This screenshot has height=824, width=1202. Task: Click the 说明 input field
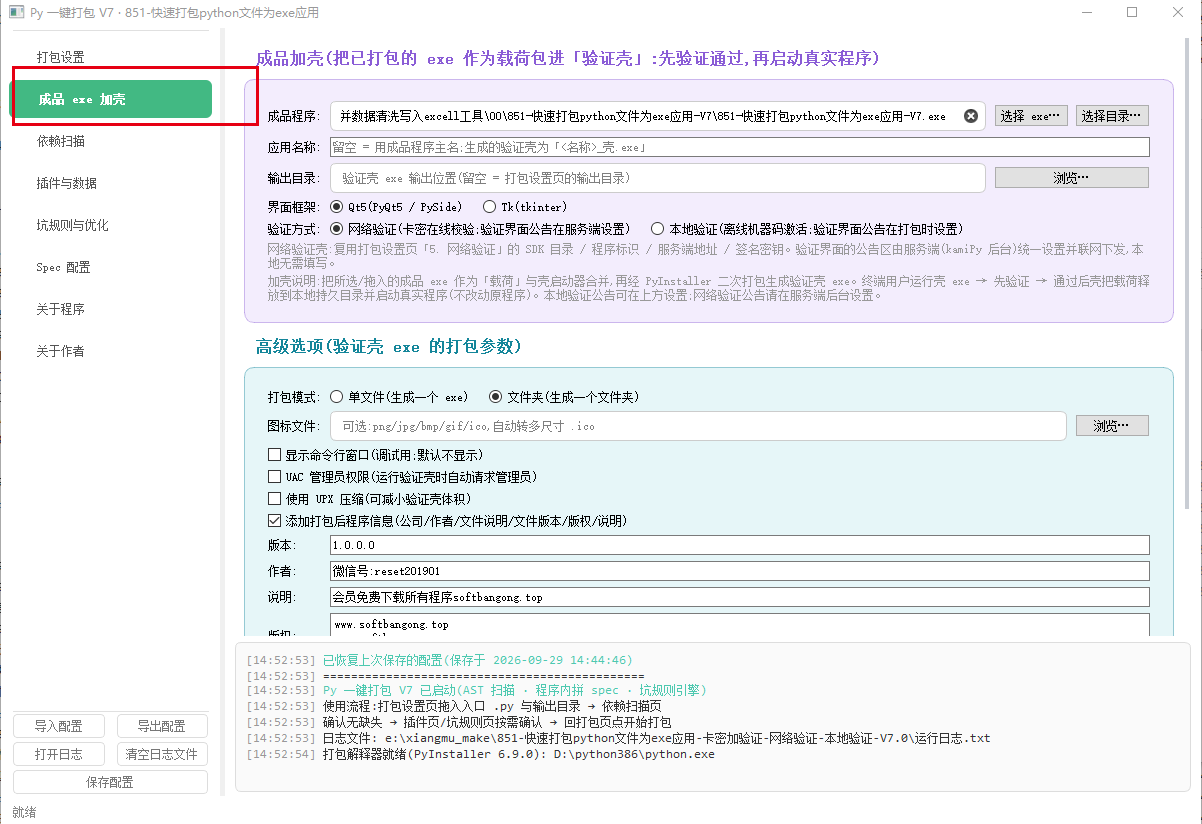pyautogui.click(x=740, y=597)
